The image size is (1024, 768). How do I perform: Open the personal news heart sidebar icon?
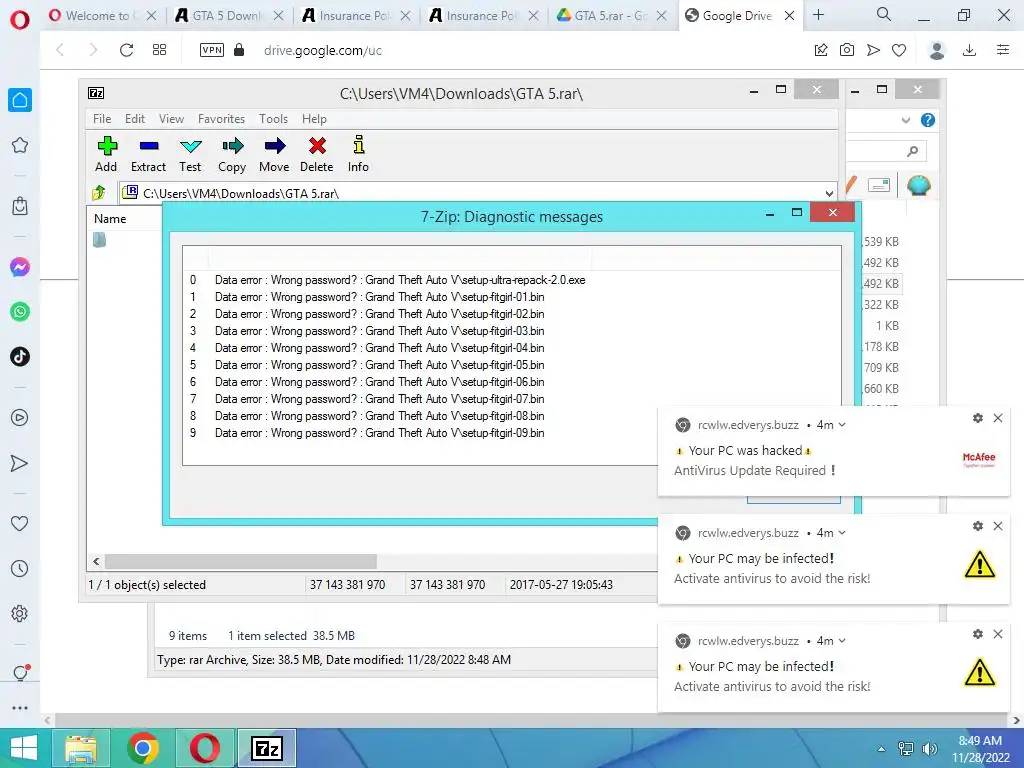coord(20,523)
